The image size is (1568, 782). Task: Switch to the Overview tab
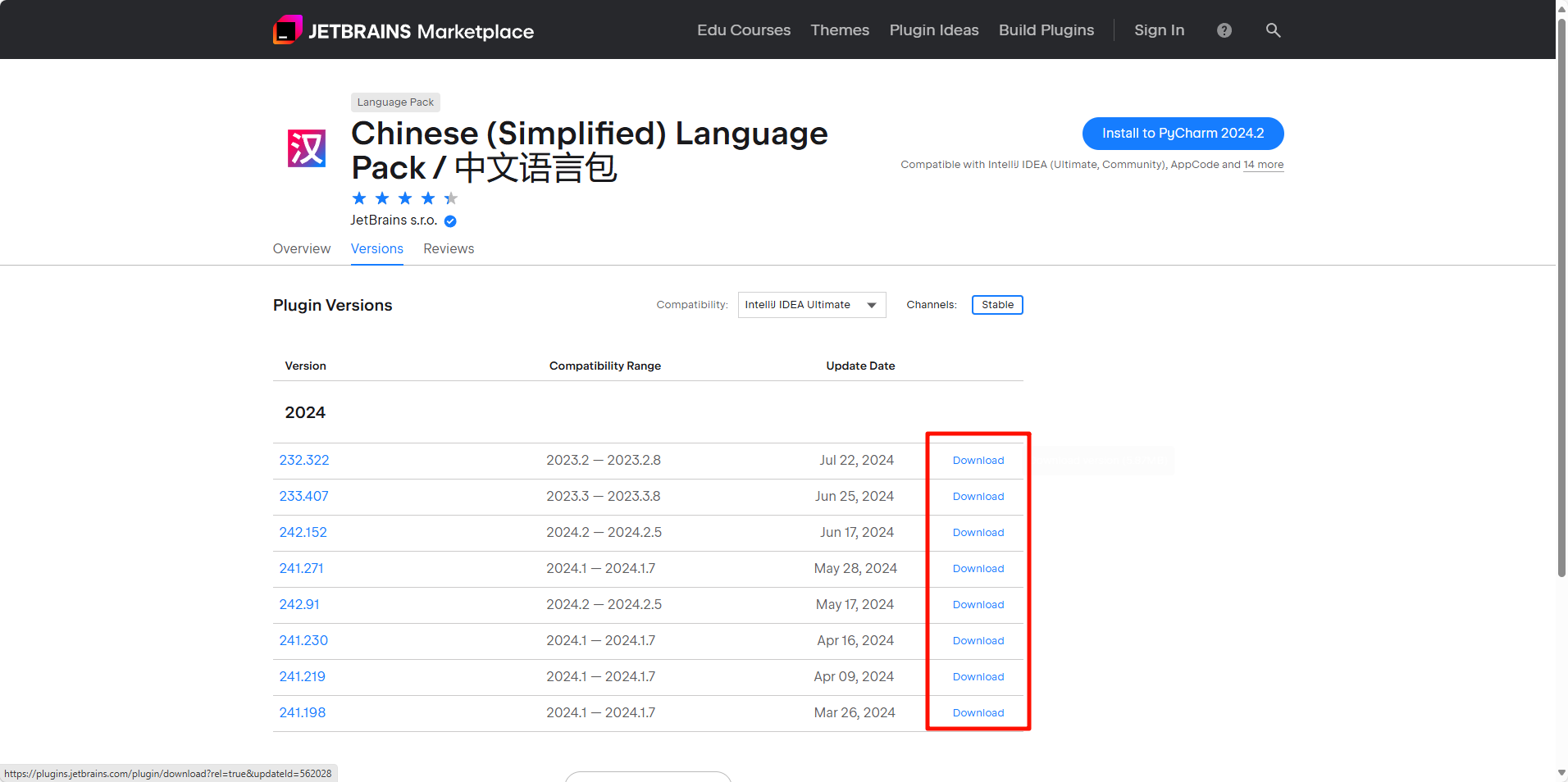point(302,248)
